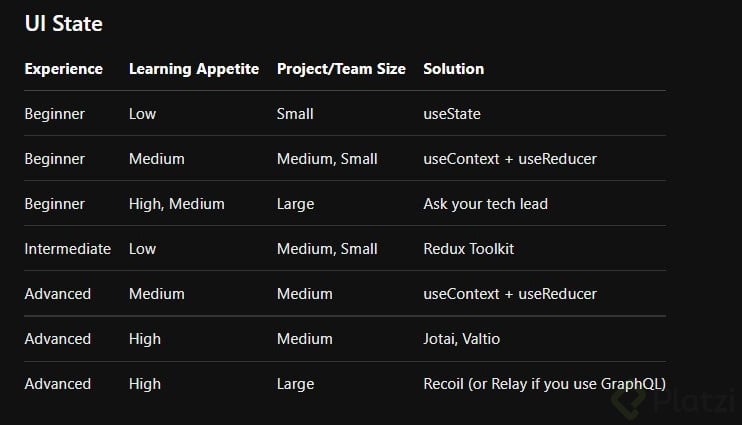Click the Jotai, Valtio cell

pyautogui.click(x=461, y=339)
